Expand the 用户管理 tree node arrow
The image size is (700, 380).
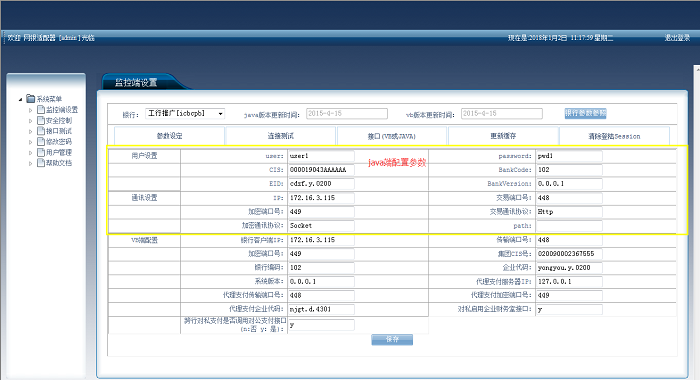click(30, 153)
